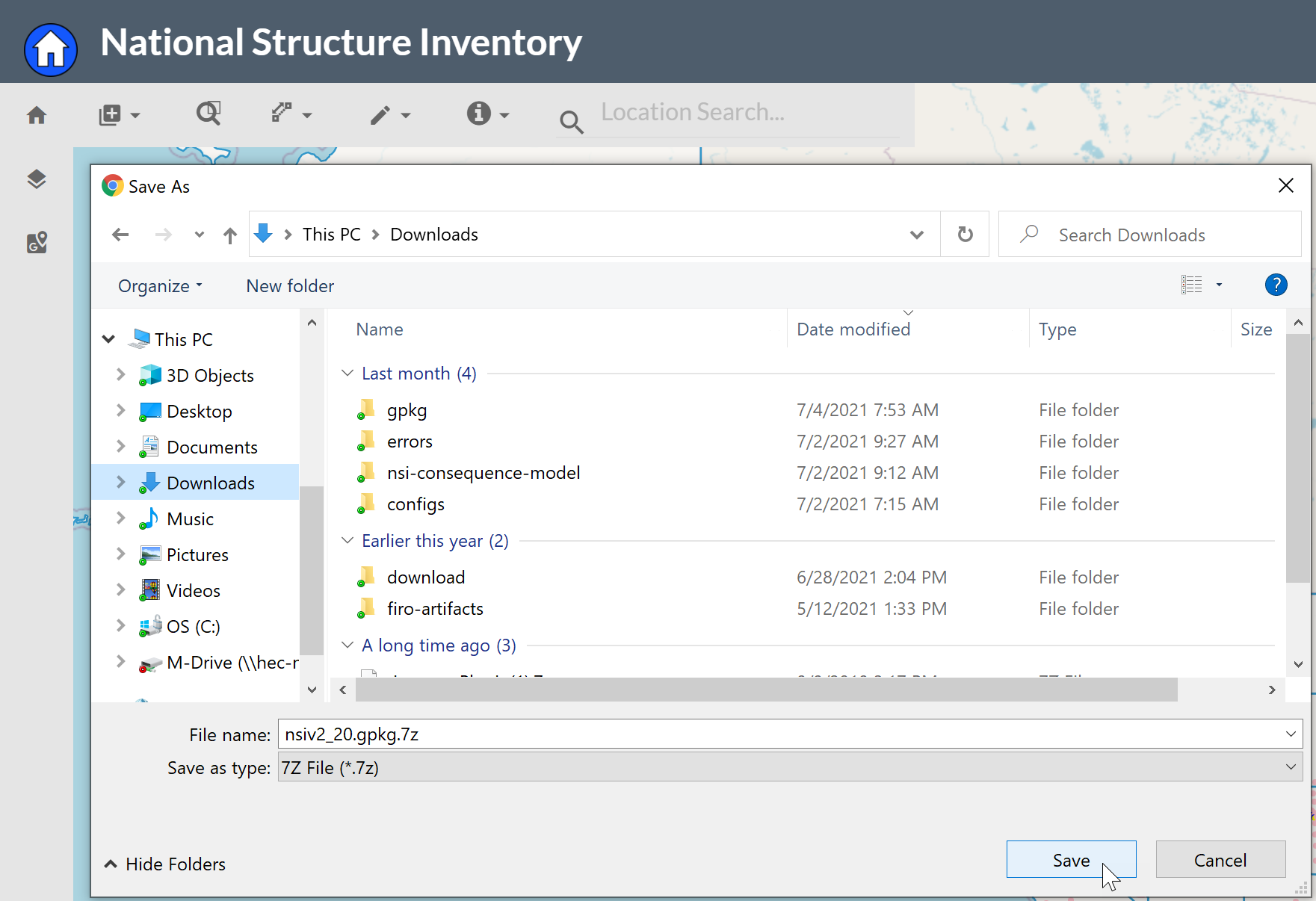Select Music in the folder tree
The height and width of the screenshot is (901, 1316).
(190, 518)
